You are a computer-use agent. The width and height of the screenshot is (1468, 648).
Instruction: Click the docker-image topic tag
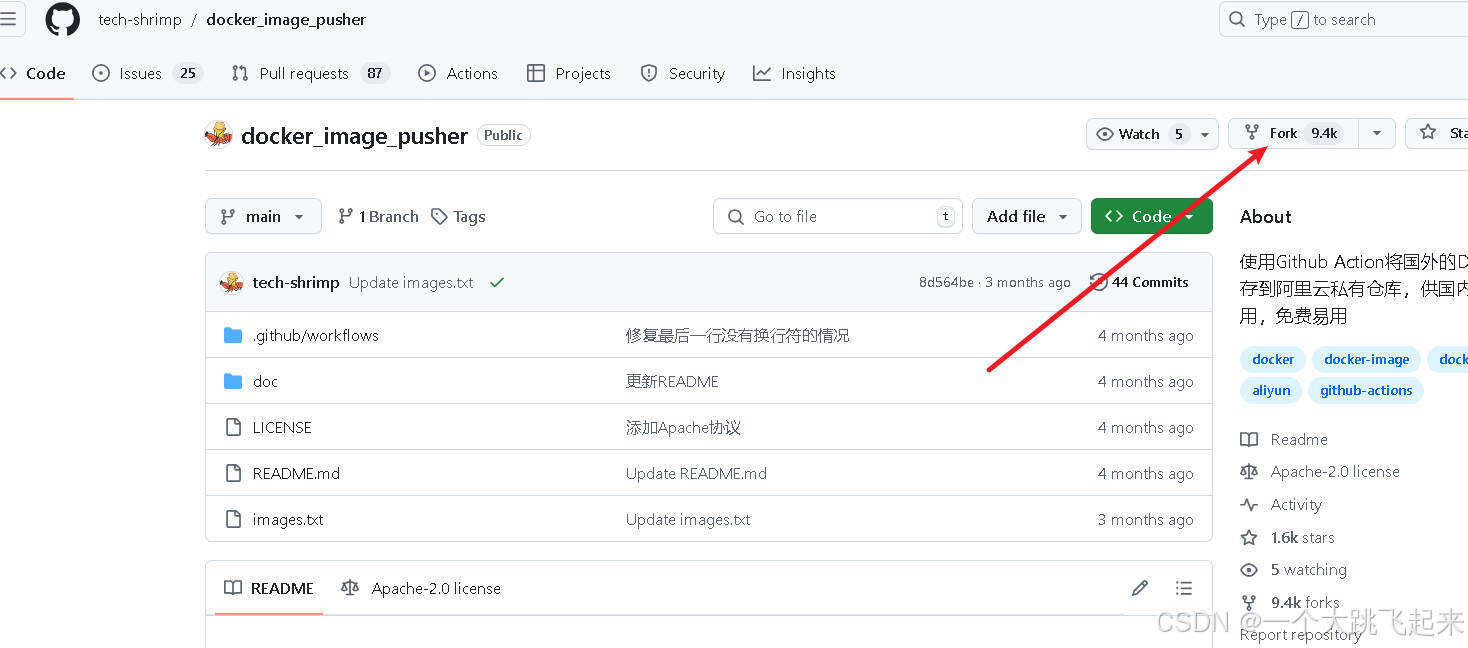pos(1366,360)
